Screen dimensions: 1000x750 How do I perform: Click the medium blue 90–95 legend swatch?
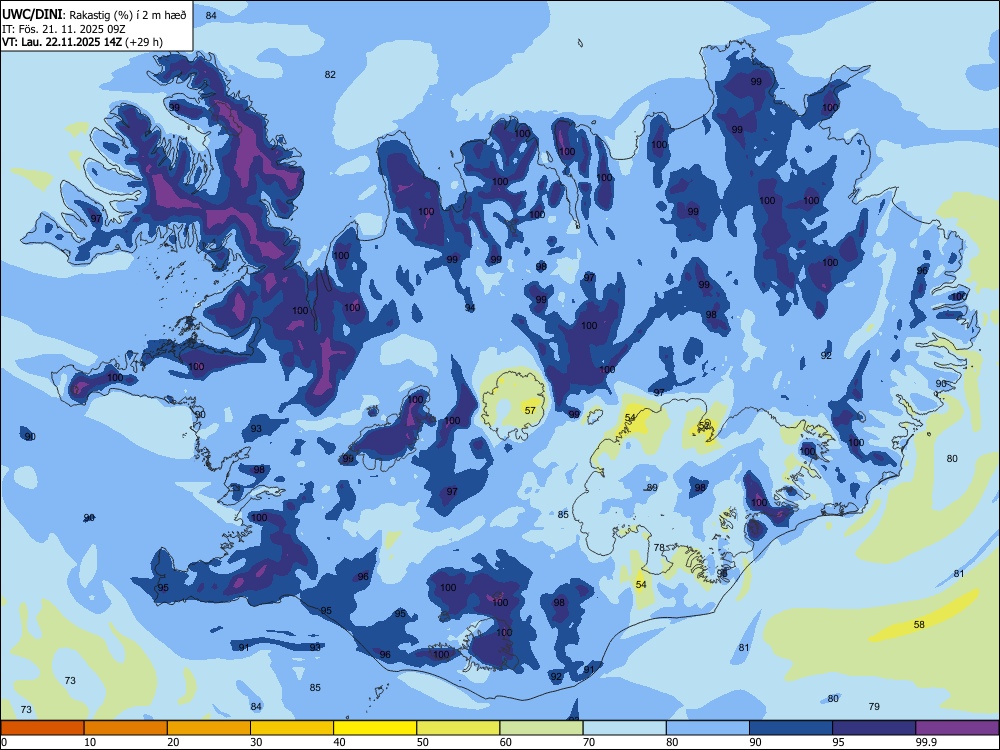pyautogui.click(x=791, y=728)
